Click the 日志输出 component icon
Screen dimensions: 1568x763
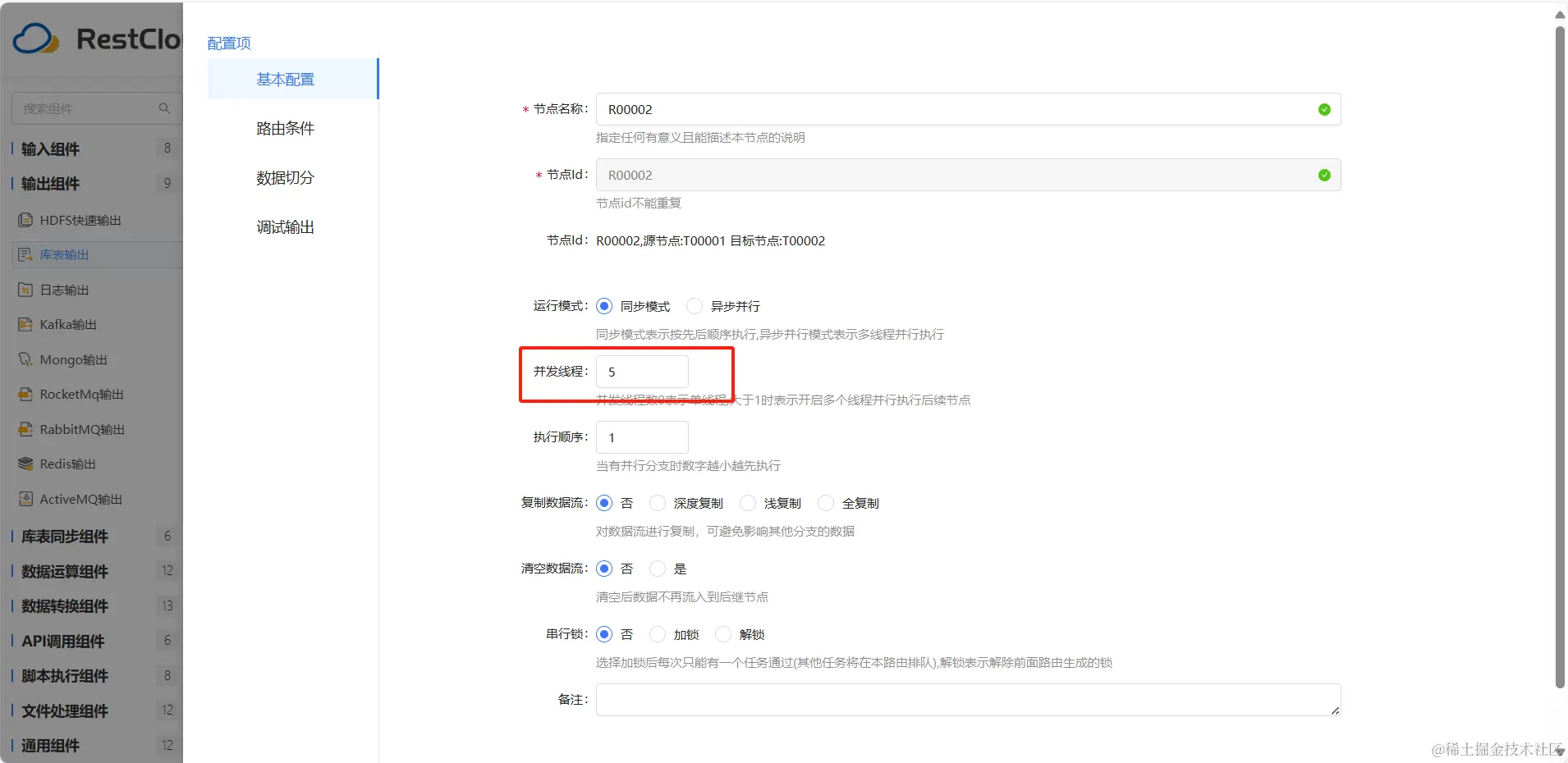coord(25,290)
